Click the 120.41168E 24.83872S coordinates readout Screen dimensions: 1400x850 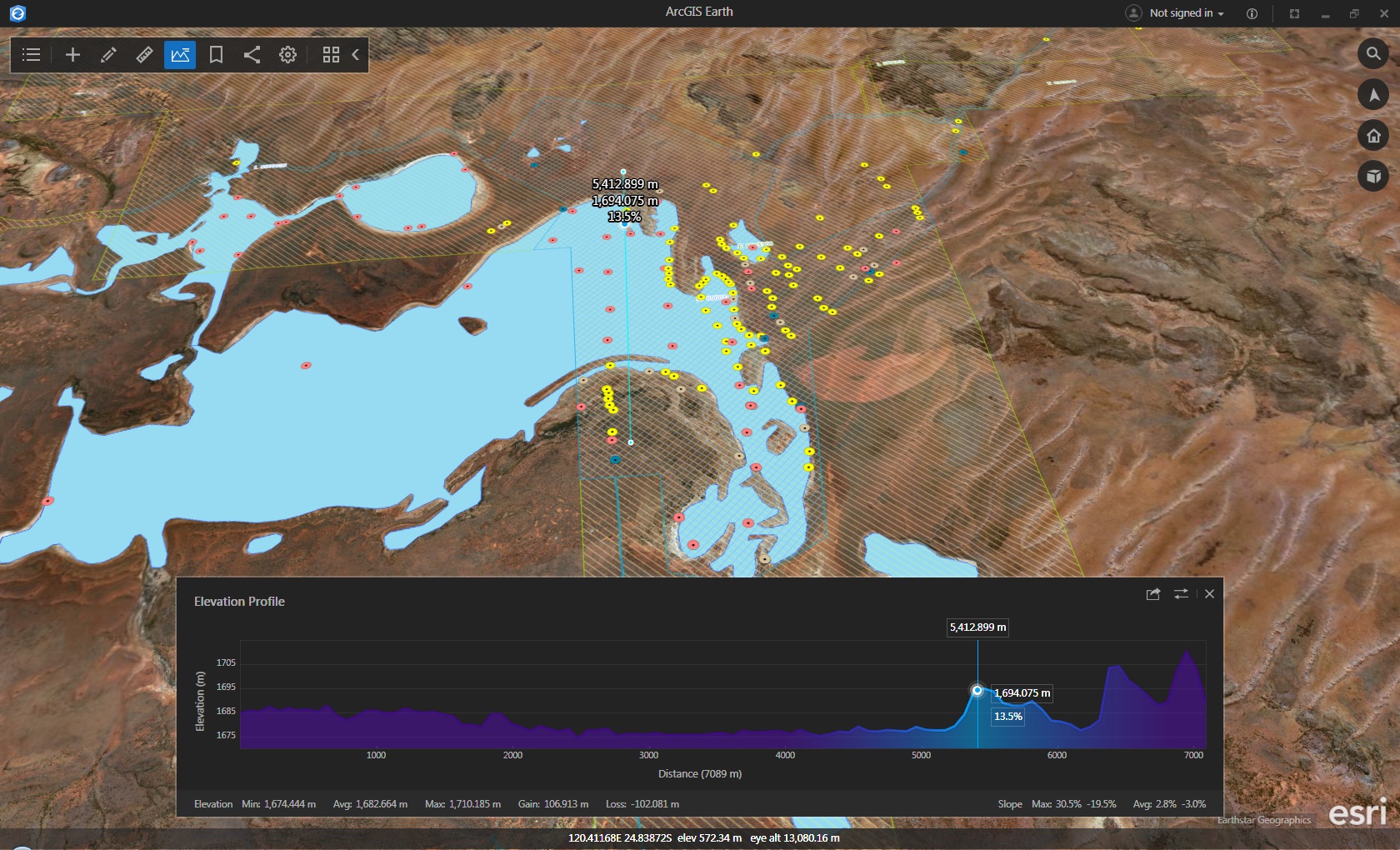(x=620, y=838)
